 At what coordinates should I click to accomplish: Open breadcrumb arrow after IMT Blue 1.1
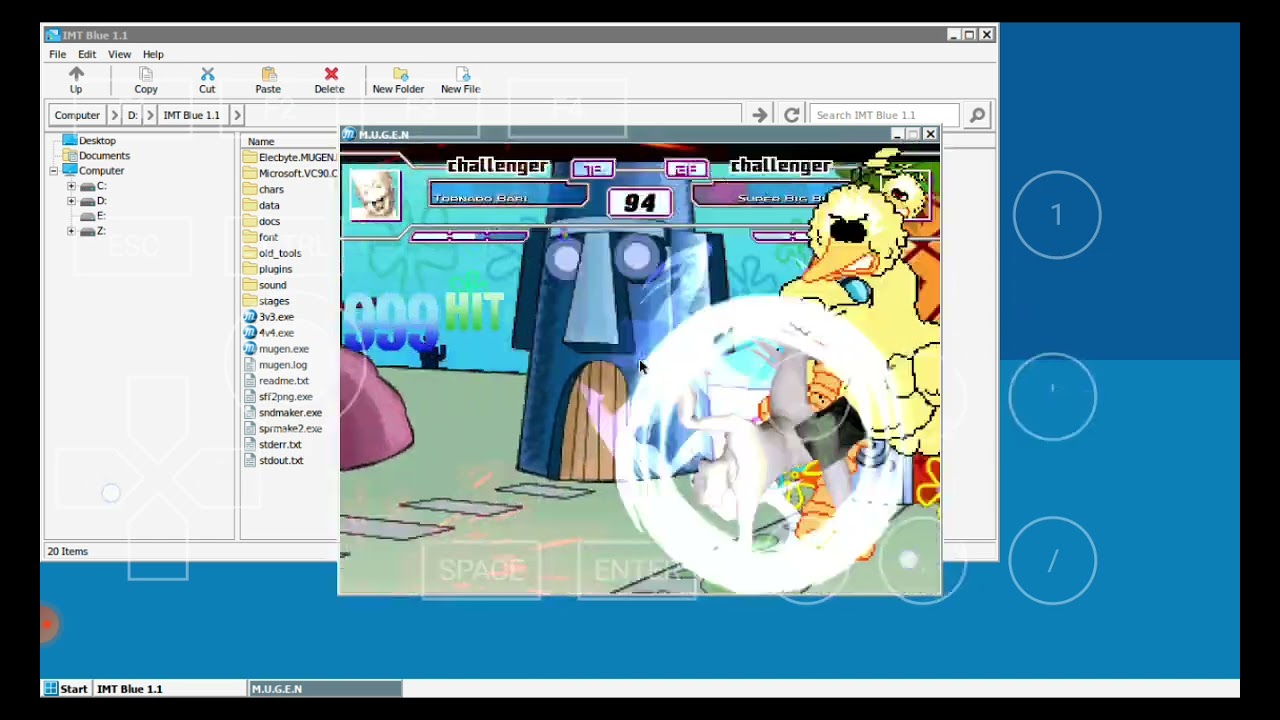coord(237,115)
